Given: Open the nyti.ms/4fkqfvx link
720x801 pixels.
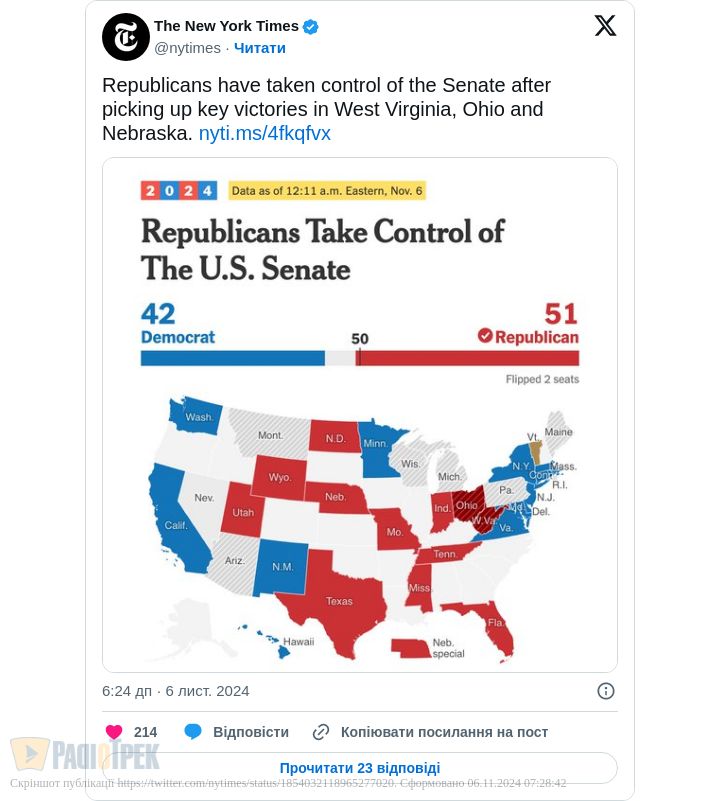Looking at the screenshot, I should [264, 133].
